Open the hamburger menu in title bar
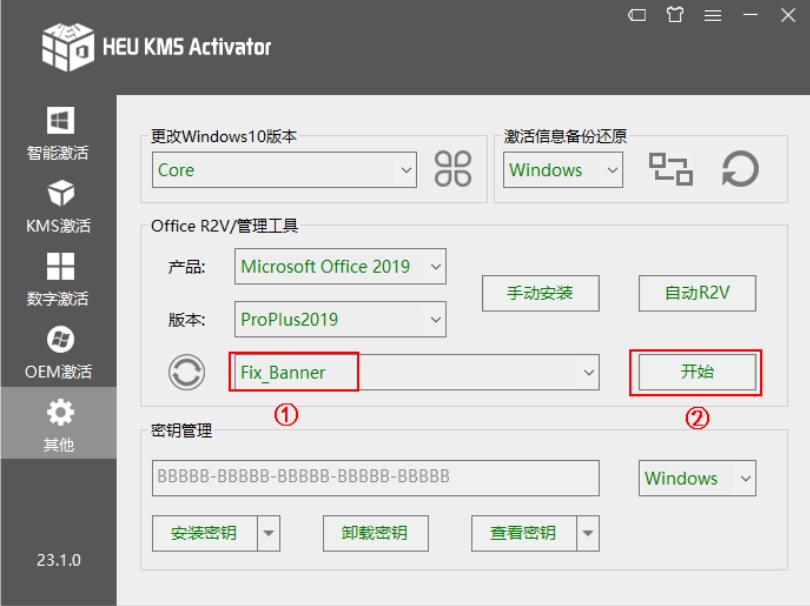The image size is (810, 606). [712, 15]
